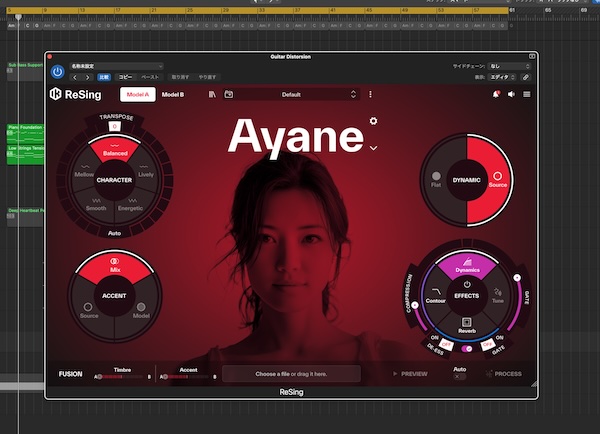Screen dimensions: 600x434
Task: Click the Compression slider handle
Action: click(x=415, y=305)
